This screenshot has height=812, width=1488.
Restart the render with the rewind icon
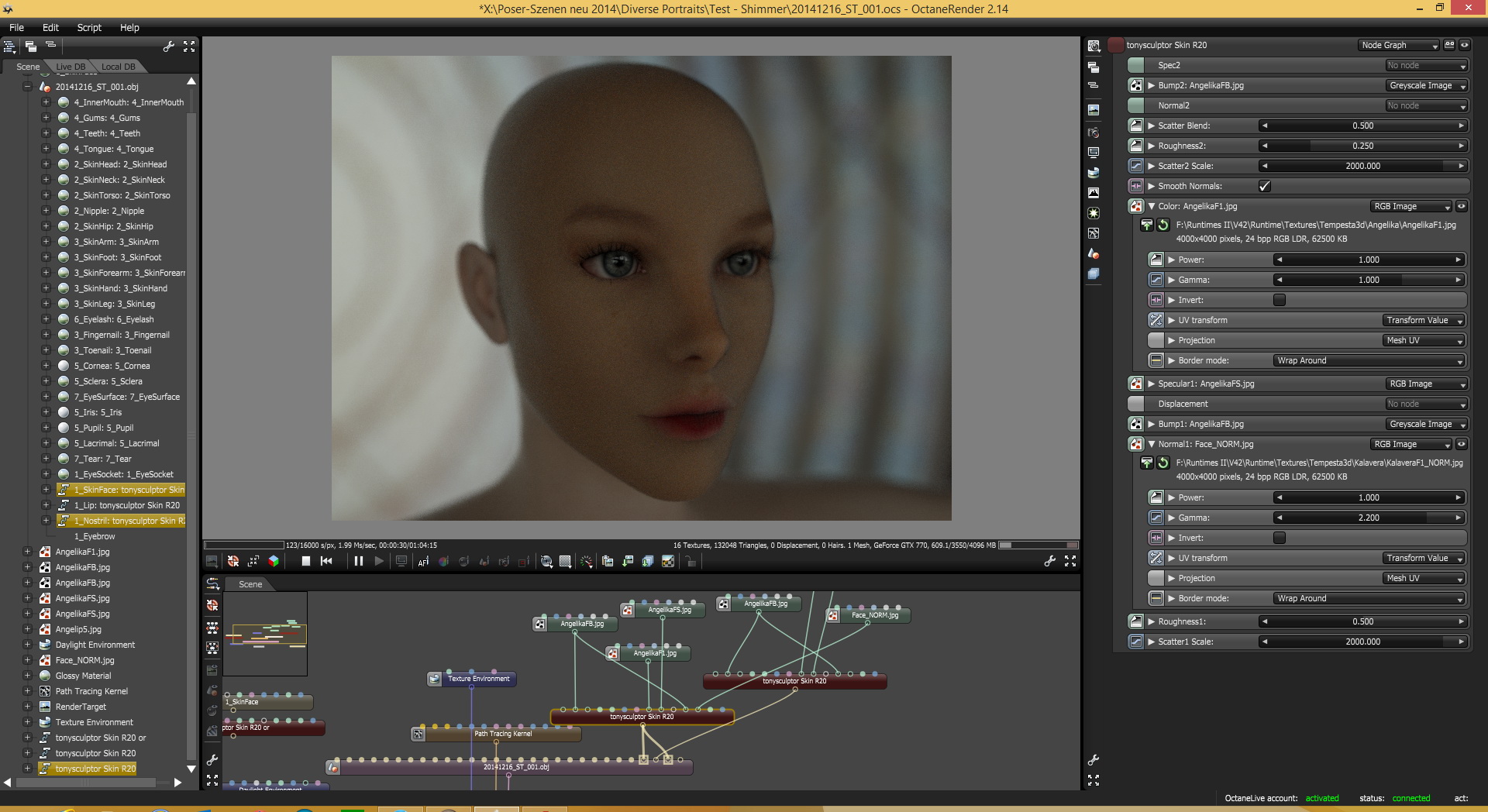click(326, 561)
